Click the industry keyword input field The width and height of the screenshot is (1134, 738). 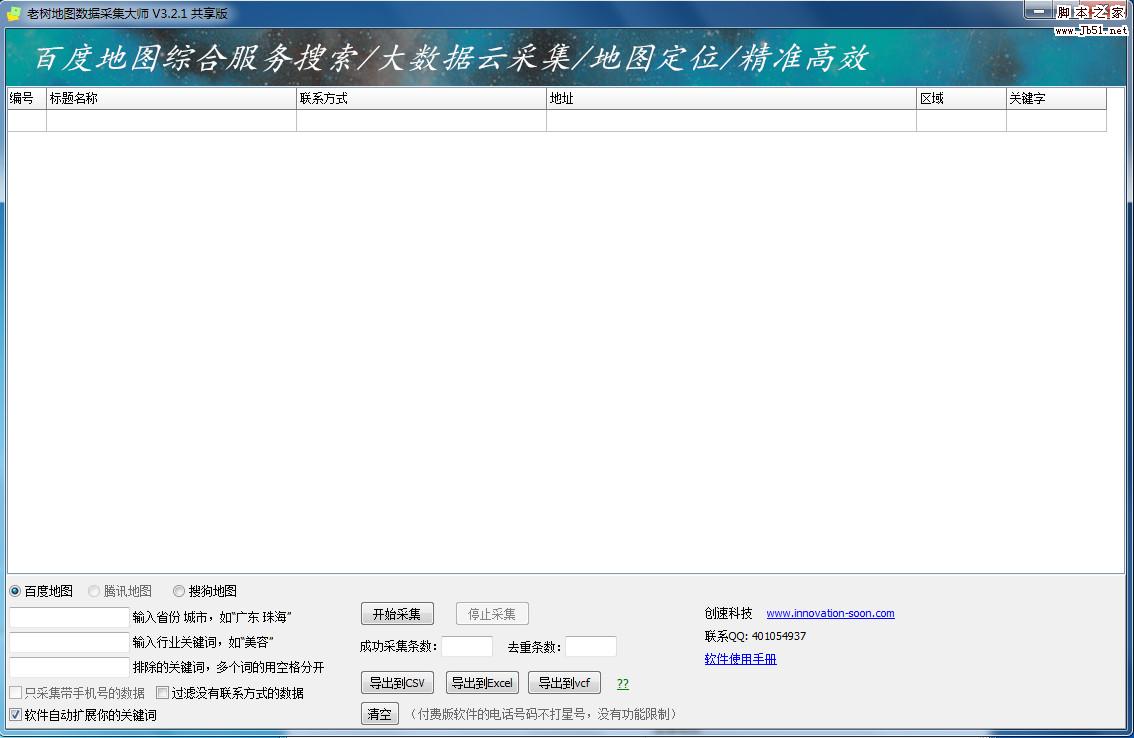tap(69, 642)
